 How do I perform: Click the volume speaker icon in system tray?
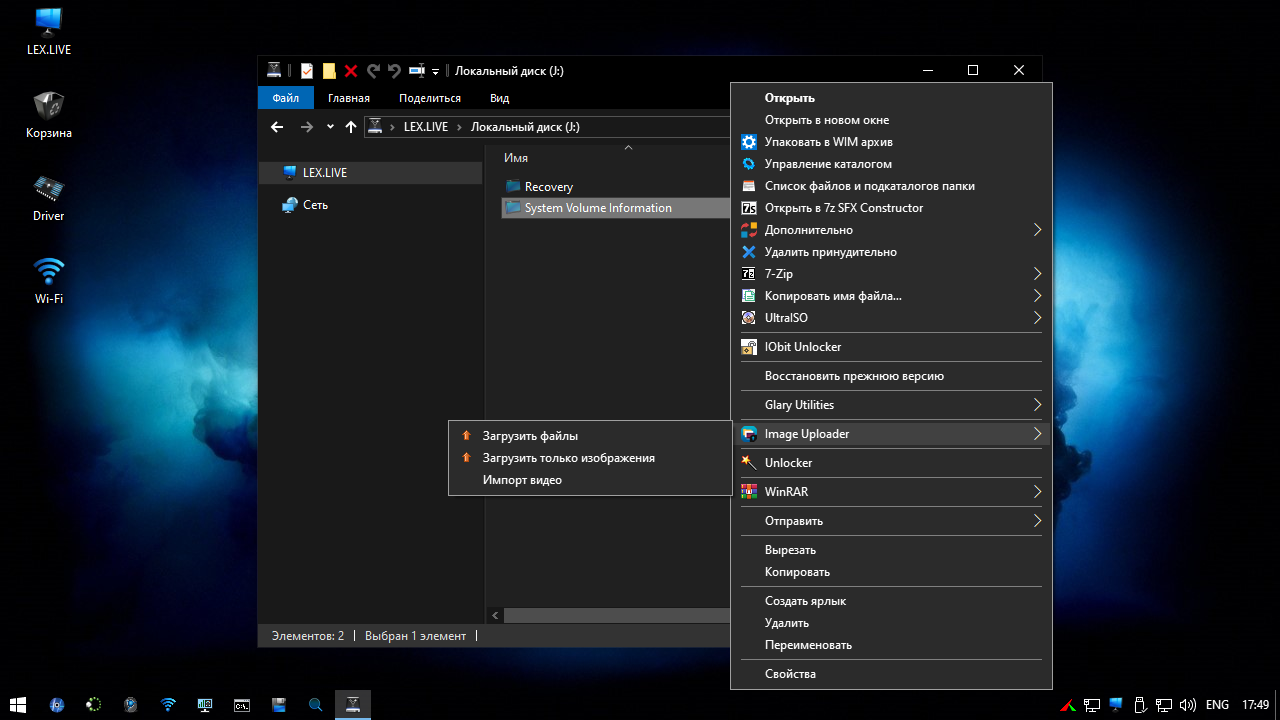(1187, 705)
